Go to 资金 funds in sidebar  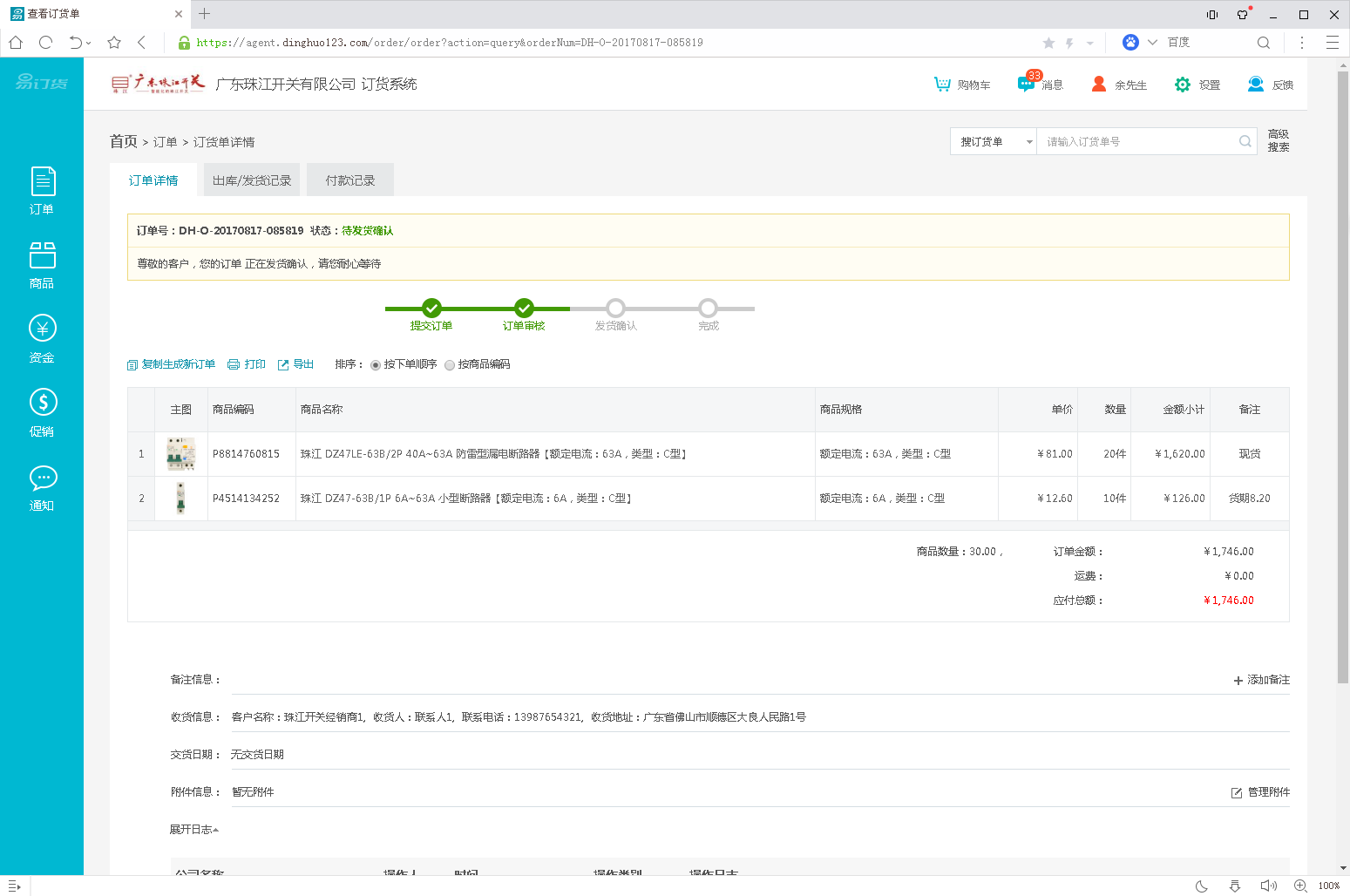42,338
